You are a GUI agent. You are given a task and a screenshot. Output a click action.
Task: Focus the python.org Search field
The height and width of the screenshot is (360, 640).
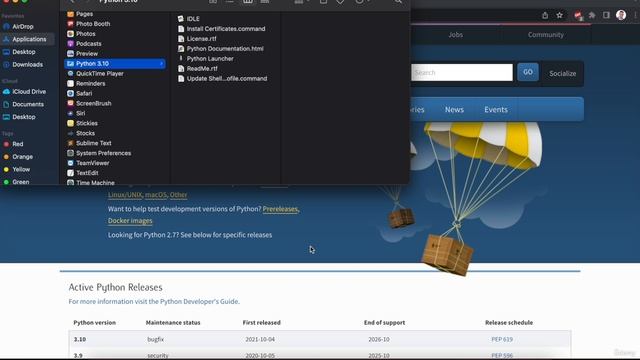tap(461, 73)
